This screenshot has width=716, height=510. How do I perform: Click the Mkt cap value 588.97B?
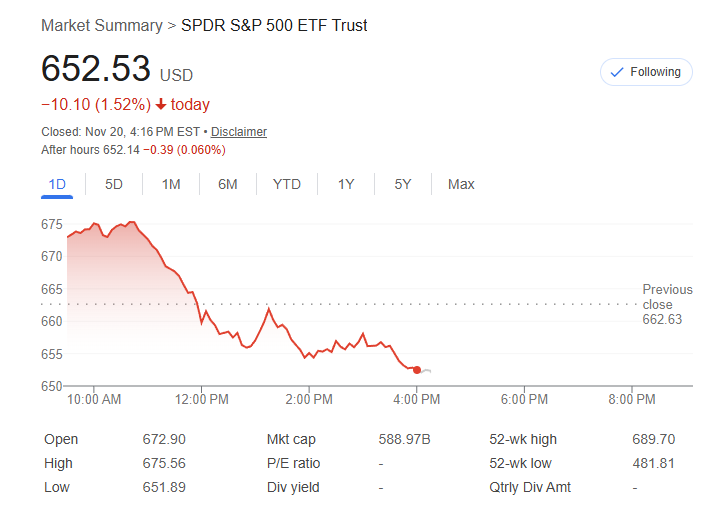[x=405, y=439]
